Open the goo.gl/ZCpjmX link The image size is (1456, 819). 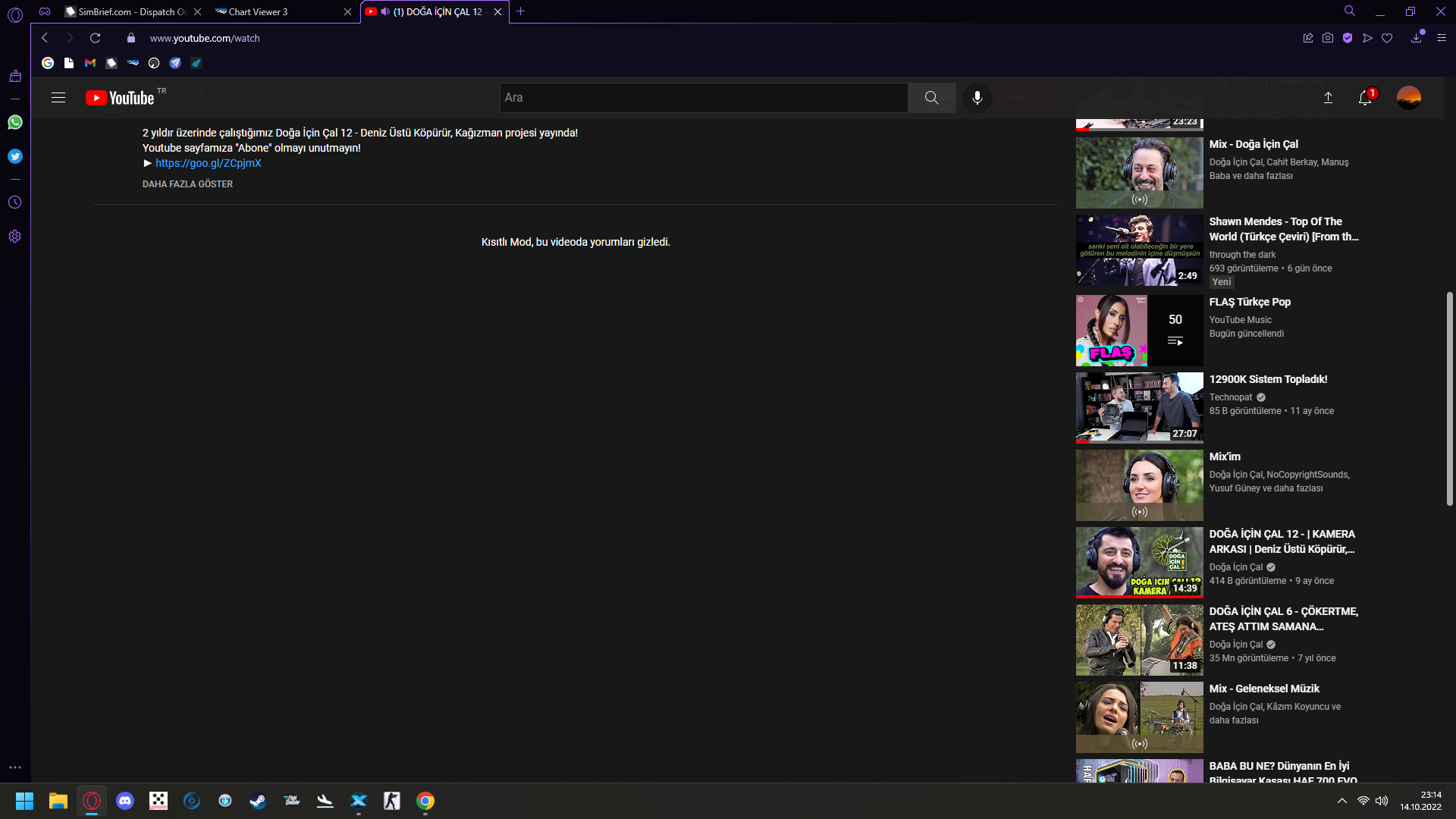[208, 163]
